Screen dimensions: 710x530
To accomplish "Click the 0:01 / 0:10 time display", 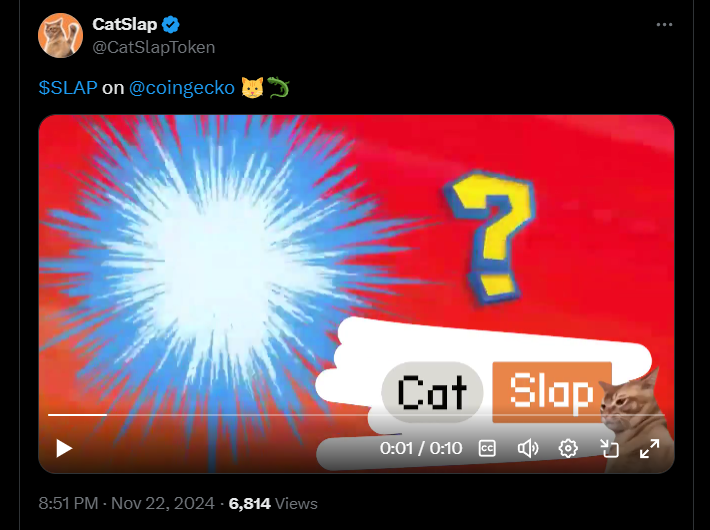I will [x=421, y=448].
